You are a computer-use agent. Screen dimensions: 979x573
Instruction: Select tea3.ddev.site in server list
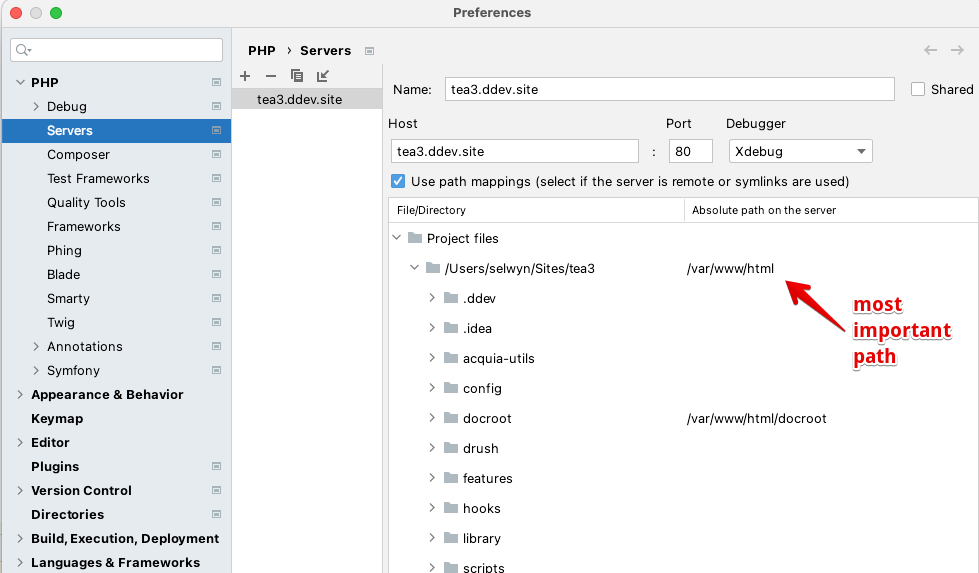307,99
